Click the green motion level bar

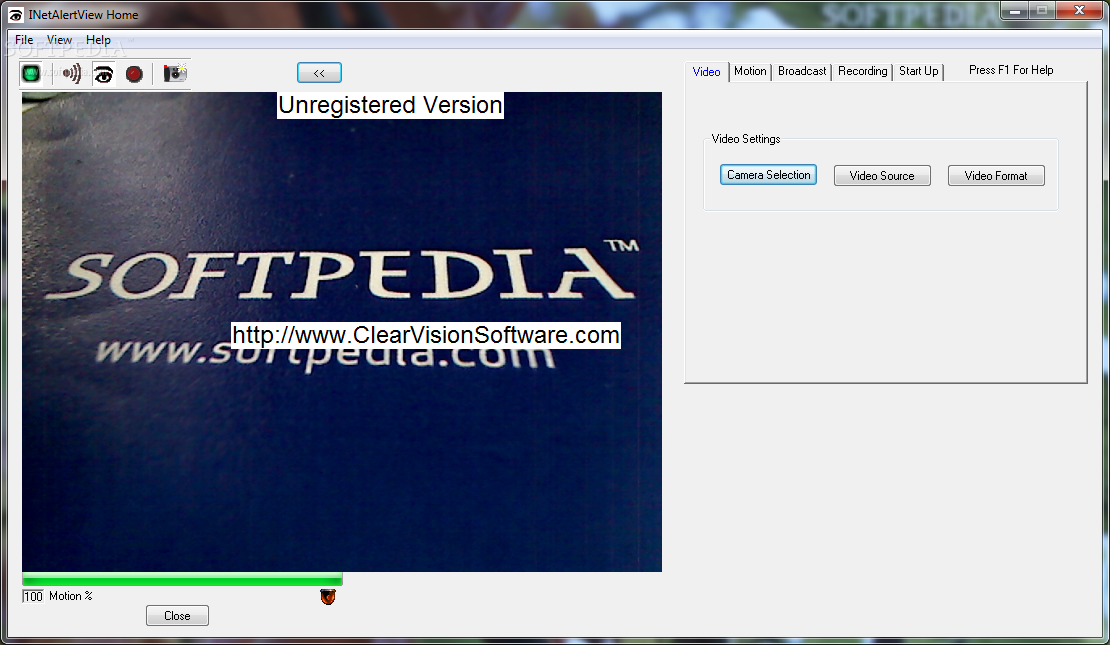pyautogui.click(x=182, y=579)
